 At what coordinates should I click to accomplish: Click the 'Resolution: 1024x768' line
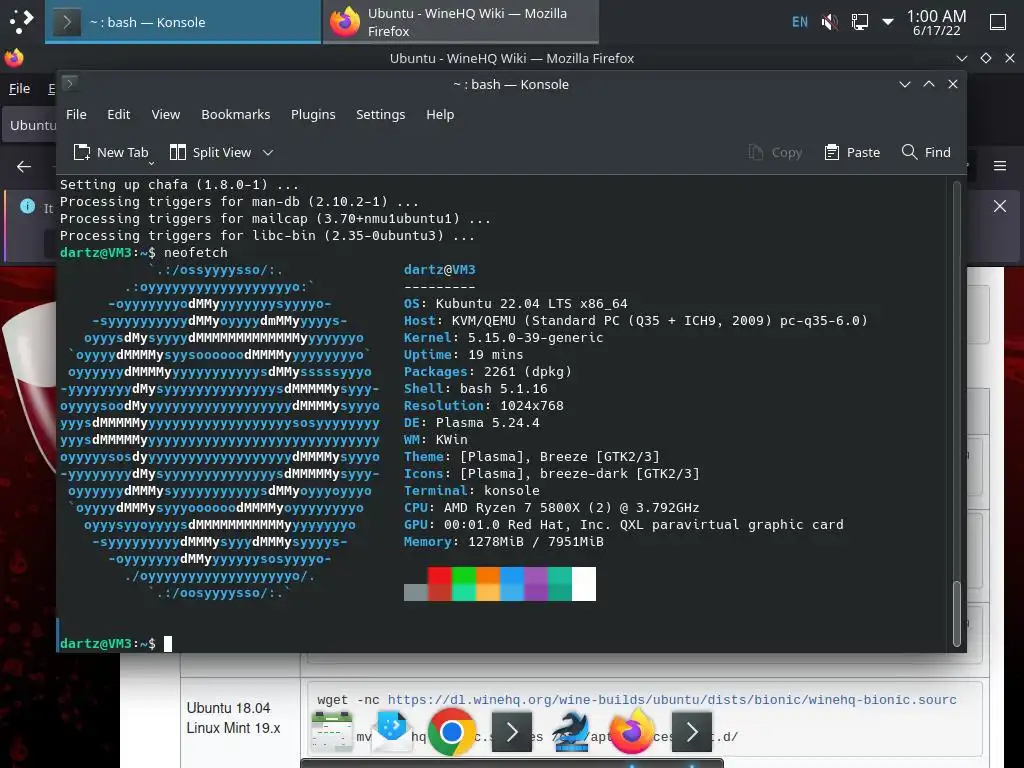(483, 406)
